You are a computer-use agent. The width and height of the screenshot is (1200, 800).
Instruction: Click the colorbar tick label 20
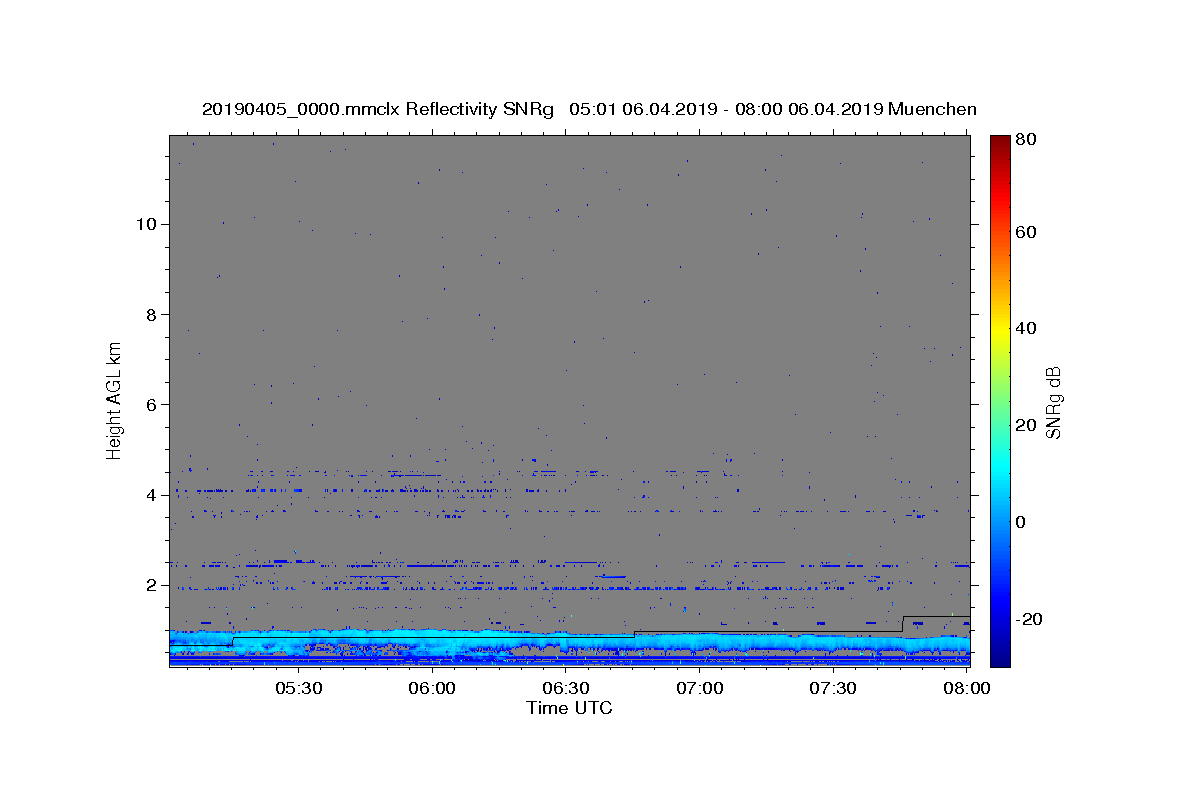click(1025, 425)
